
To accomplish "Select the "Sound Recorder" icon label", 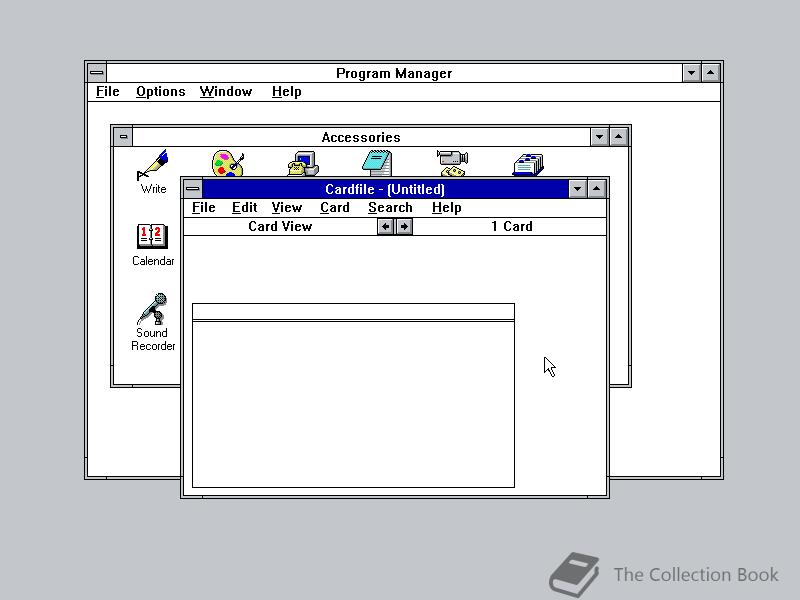I will (153, 339).
